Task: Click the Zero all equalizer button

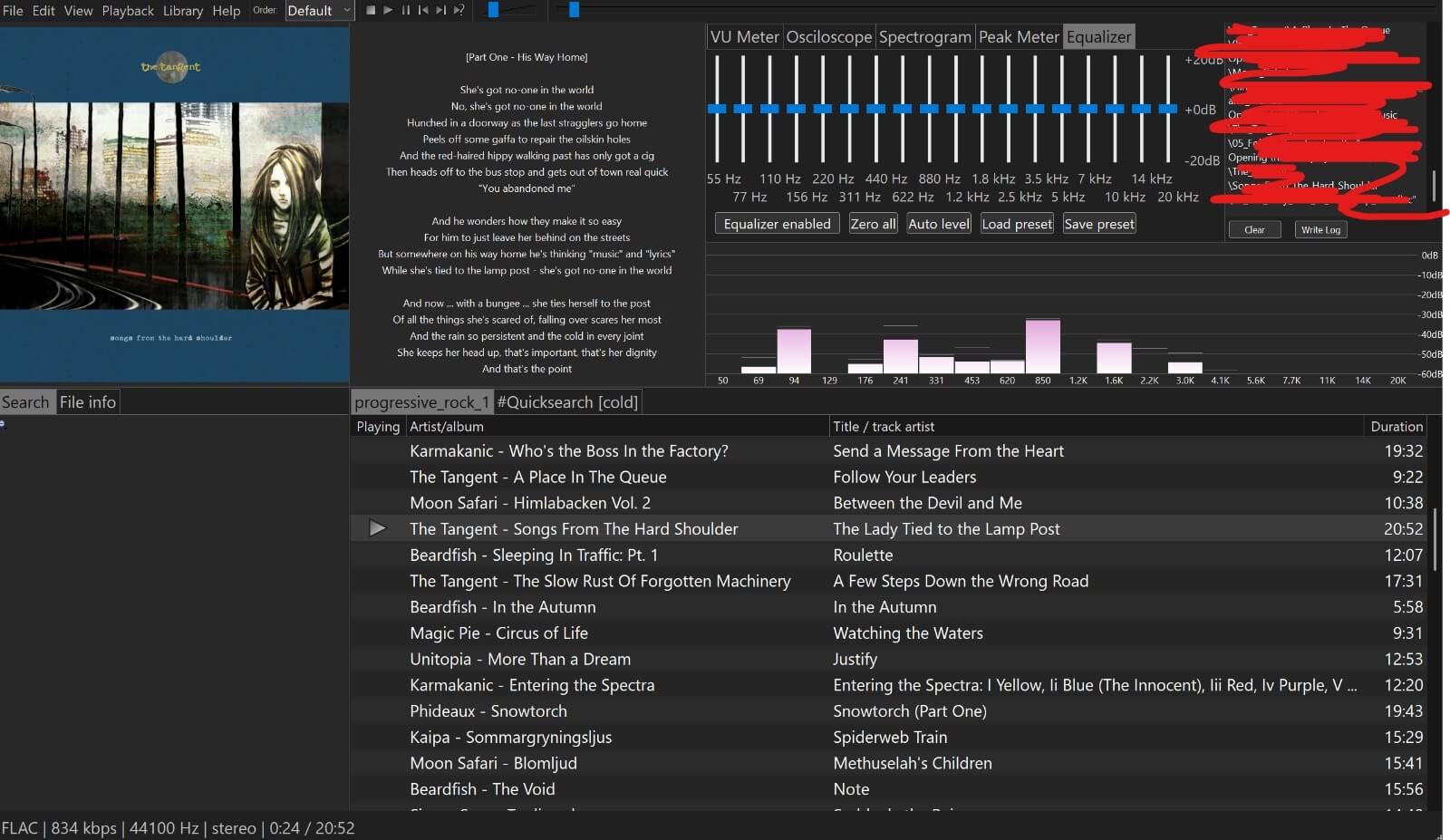Action: pyautogui.click(x=873, y=224)
